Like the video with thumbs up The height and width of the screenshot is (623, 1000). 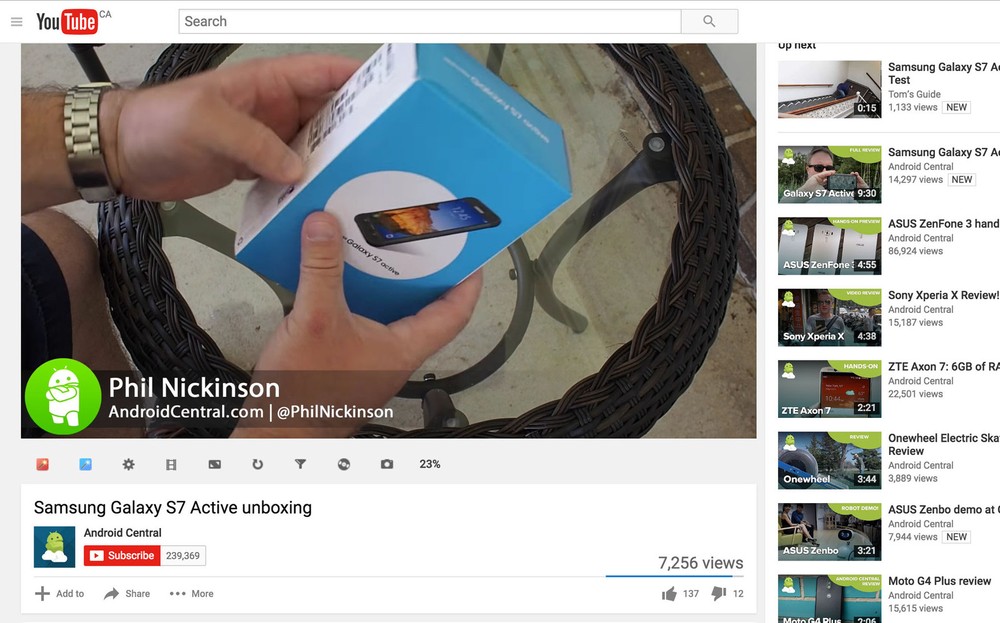[x=669, y=594]
